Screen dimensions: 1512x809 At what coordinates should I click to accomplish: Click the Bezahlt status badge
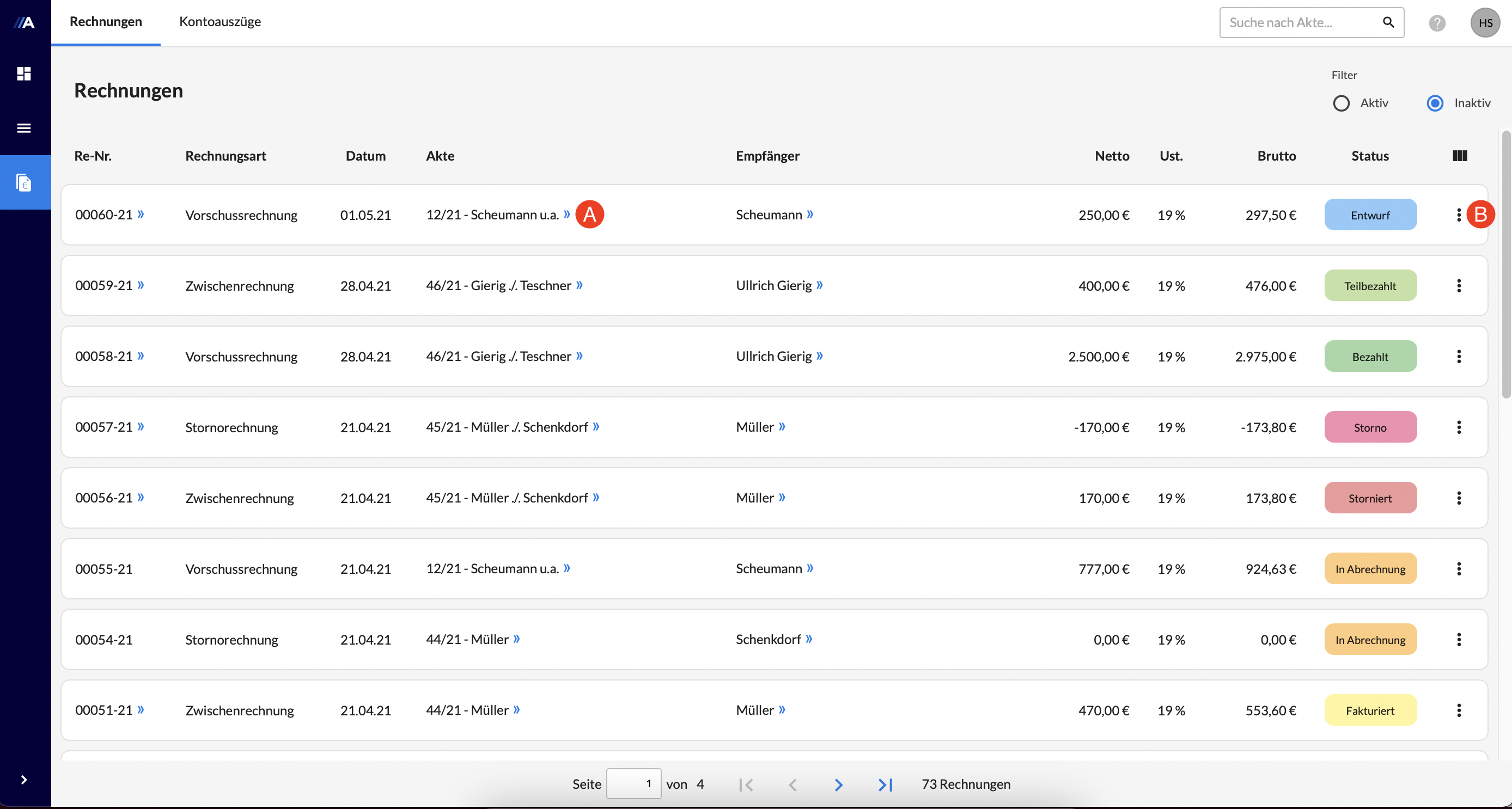point(1370,357)
